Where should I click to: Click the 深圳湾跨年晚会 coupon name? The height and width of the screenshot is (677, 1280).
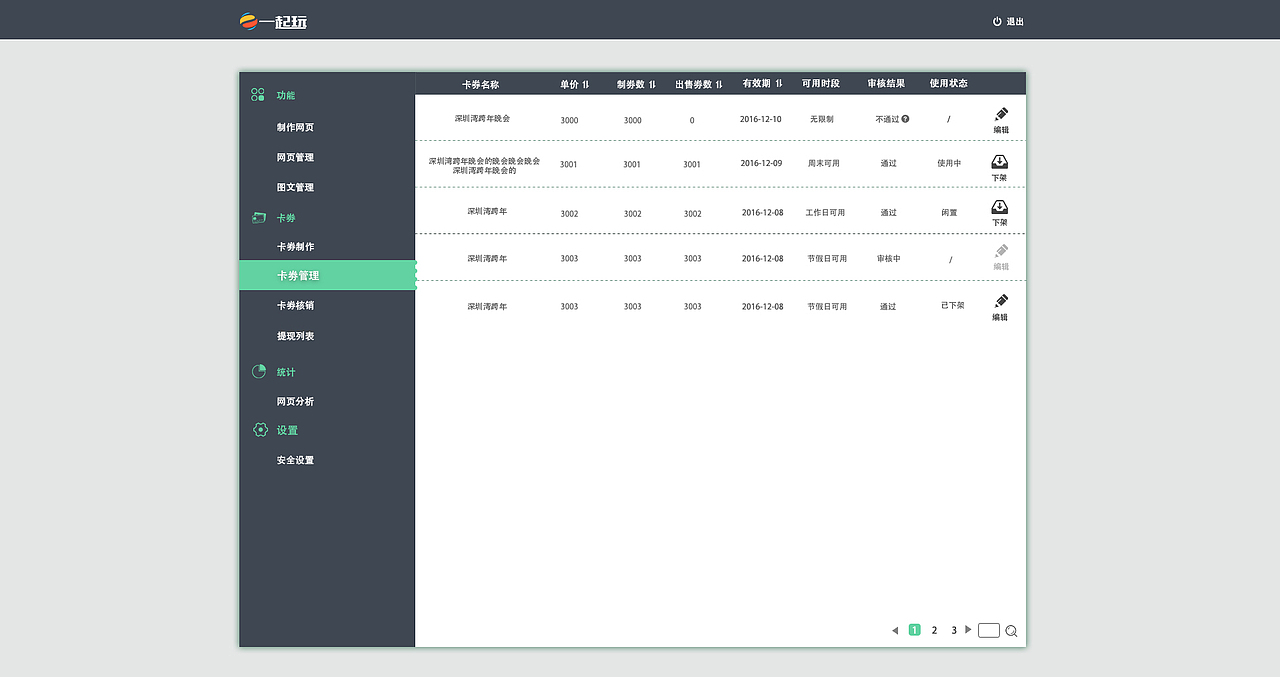click(x=482, y=119)
